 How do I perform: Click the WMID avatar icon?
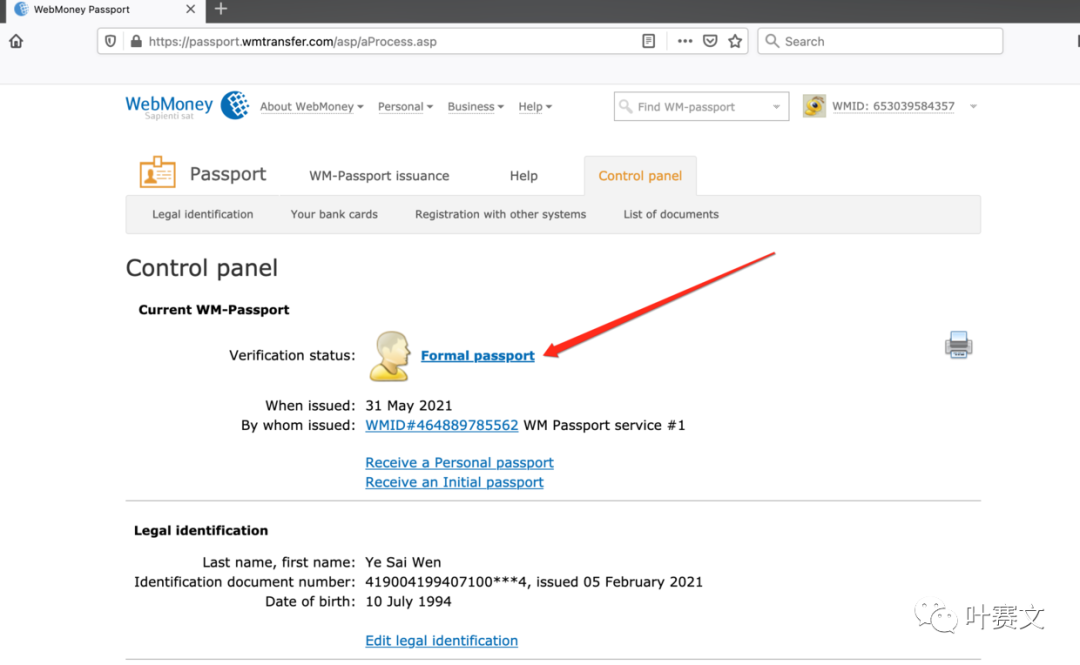tap(814, 106)
